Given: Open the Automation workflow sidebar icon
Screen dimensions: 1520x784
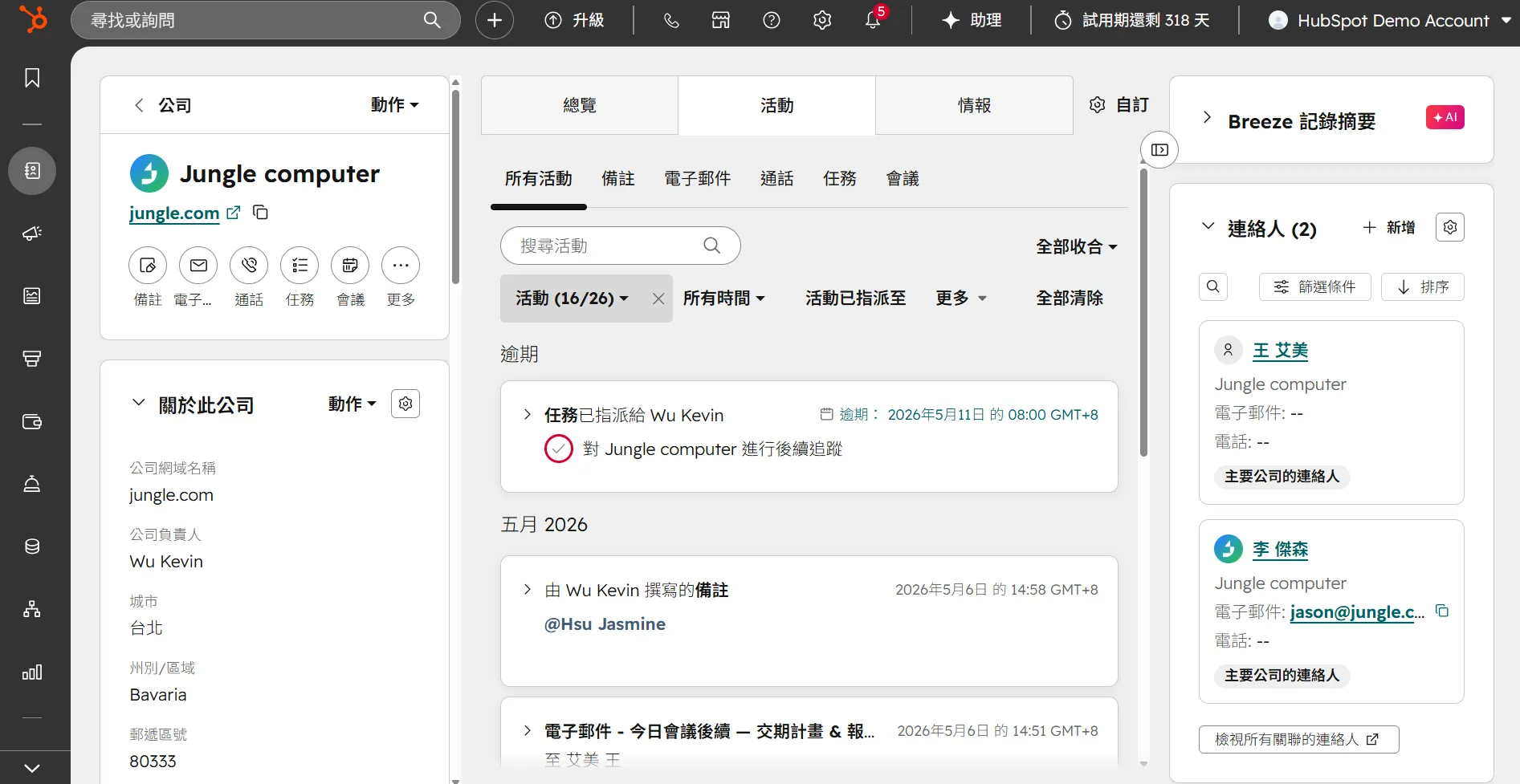Looking at the screenshot, I should (x=32, y=609).
